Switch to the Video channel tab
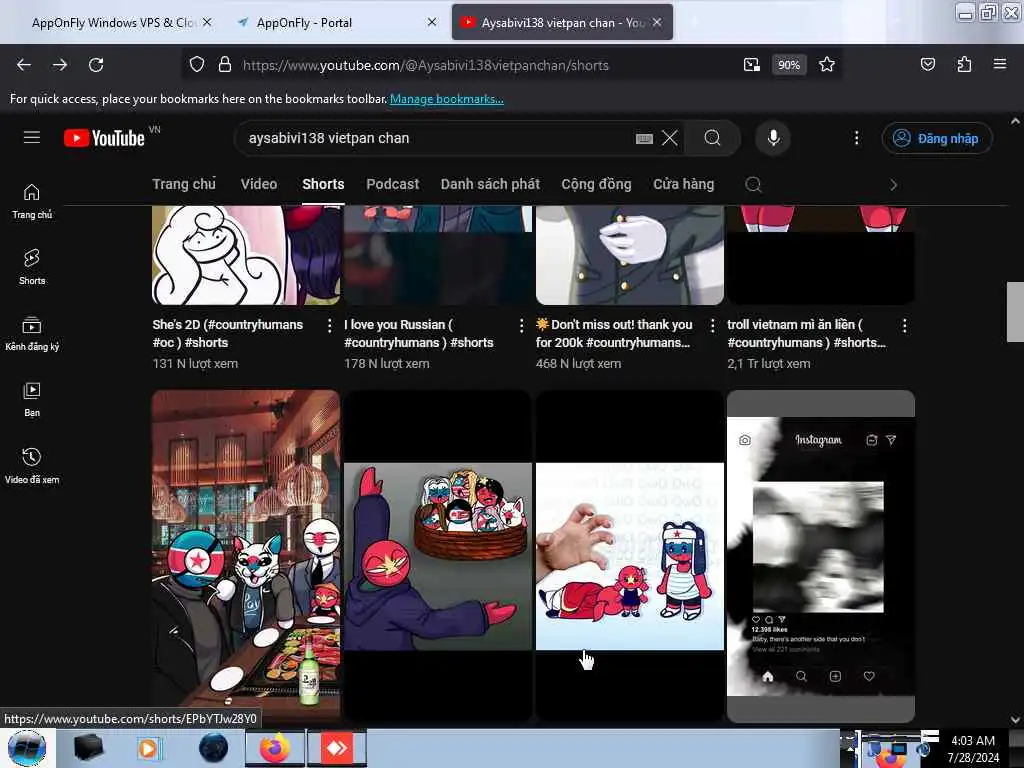 coord(259,184)
